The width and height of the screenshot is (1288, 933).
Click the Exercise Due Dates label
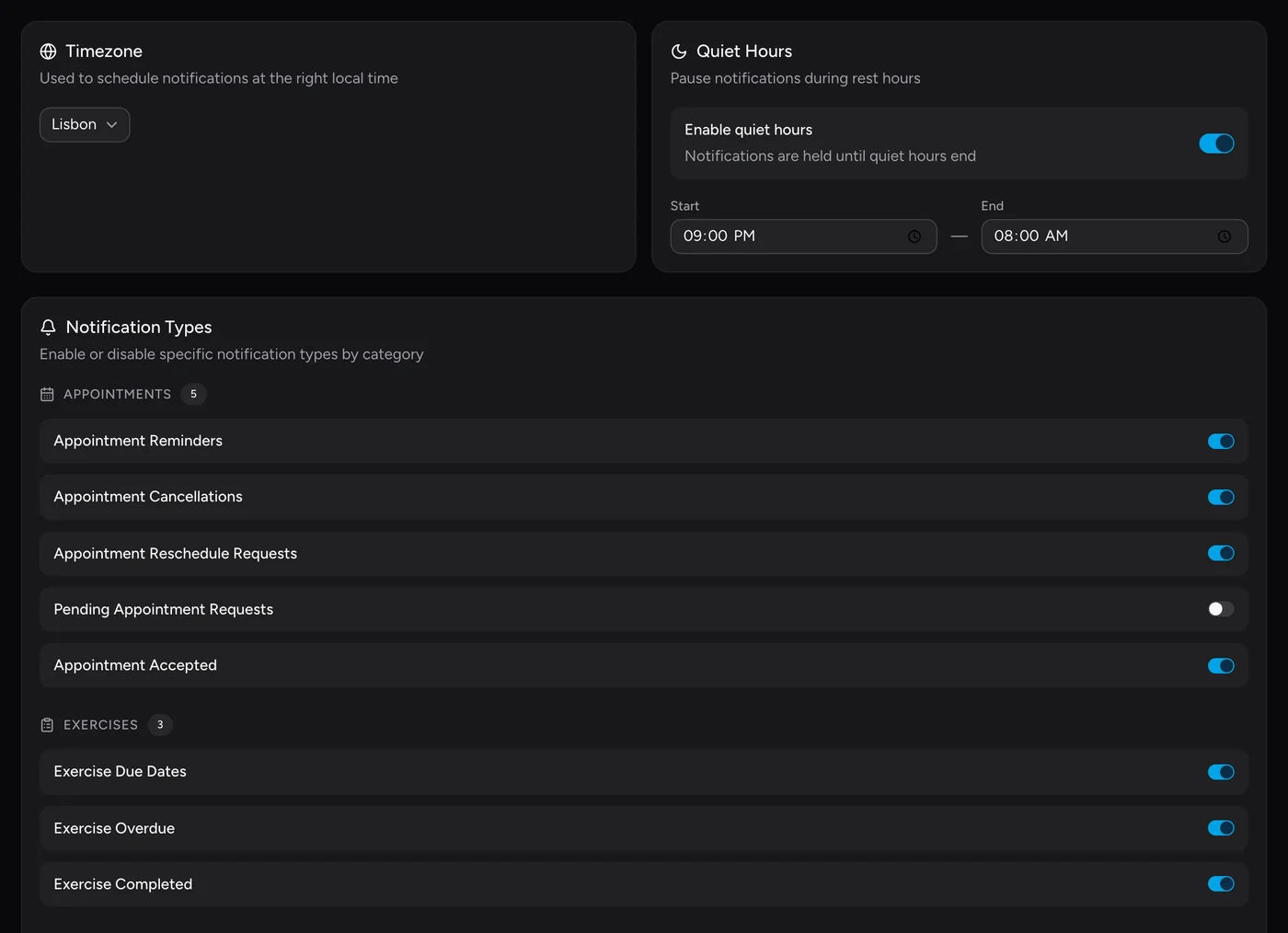pos(120,771)
